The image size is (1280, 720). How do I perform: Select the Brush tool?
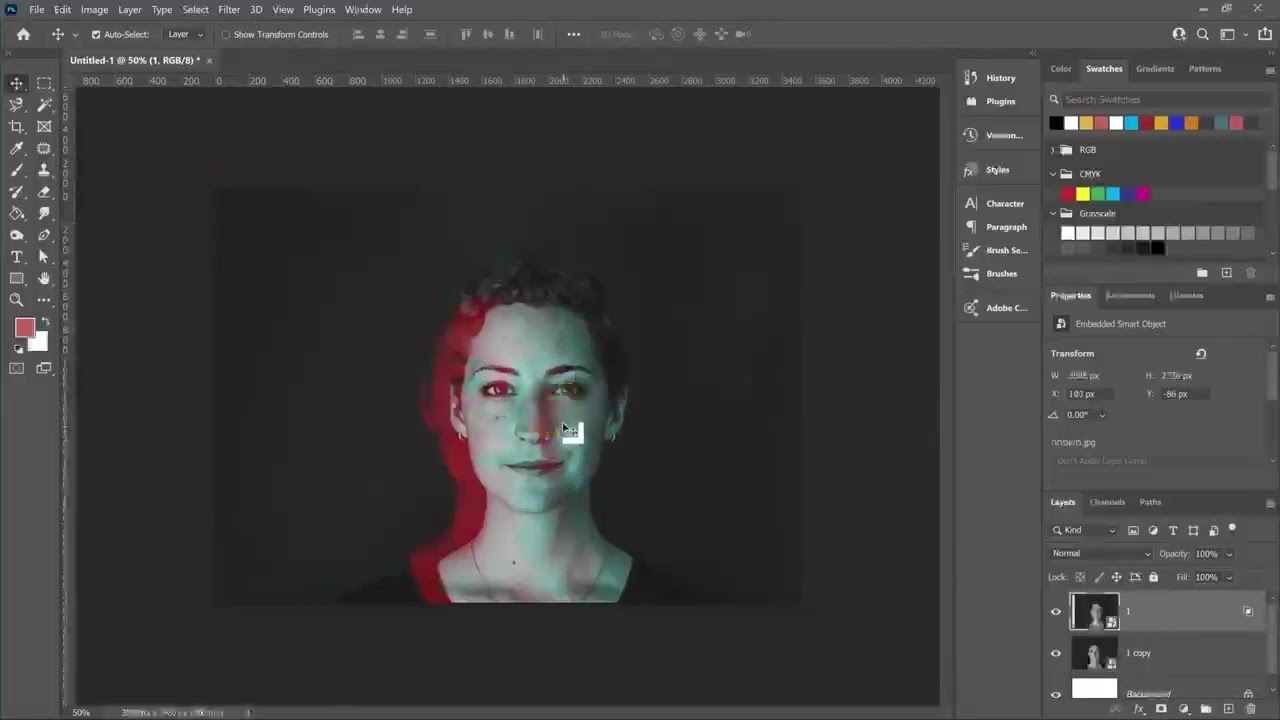(17, 170)
